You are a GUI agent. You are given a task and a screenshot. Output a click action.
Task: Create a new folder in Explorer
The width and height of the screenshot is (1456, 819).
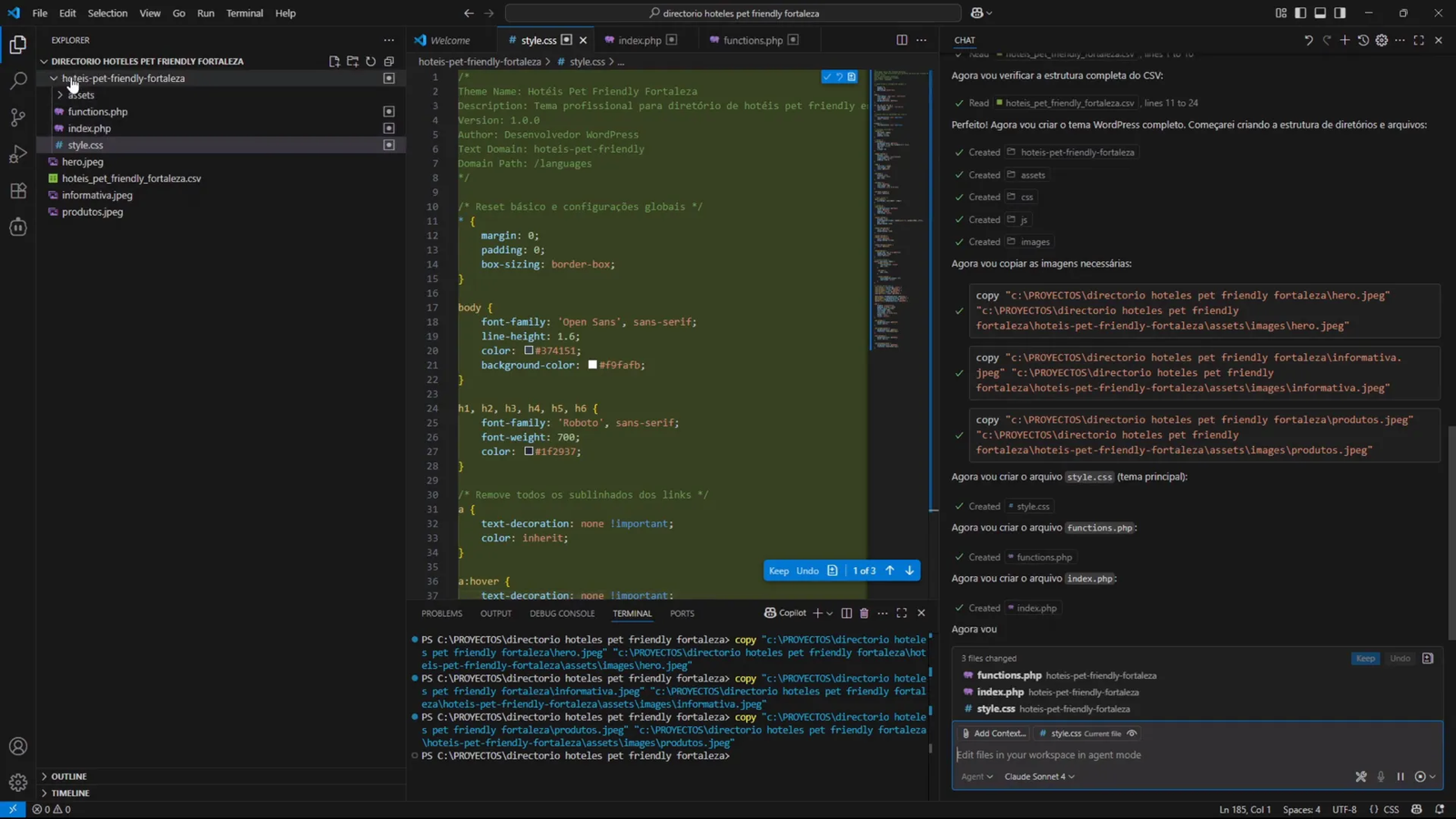[352, 61]
